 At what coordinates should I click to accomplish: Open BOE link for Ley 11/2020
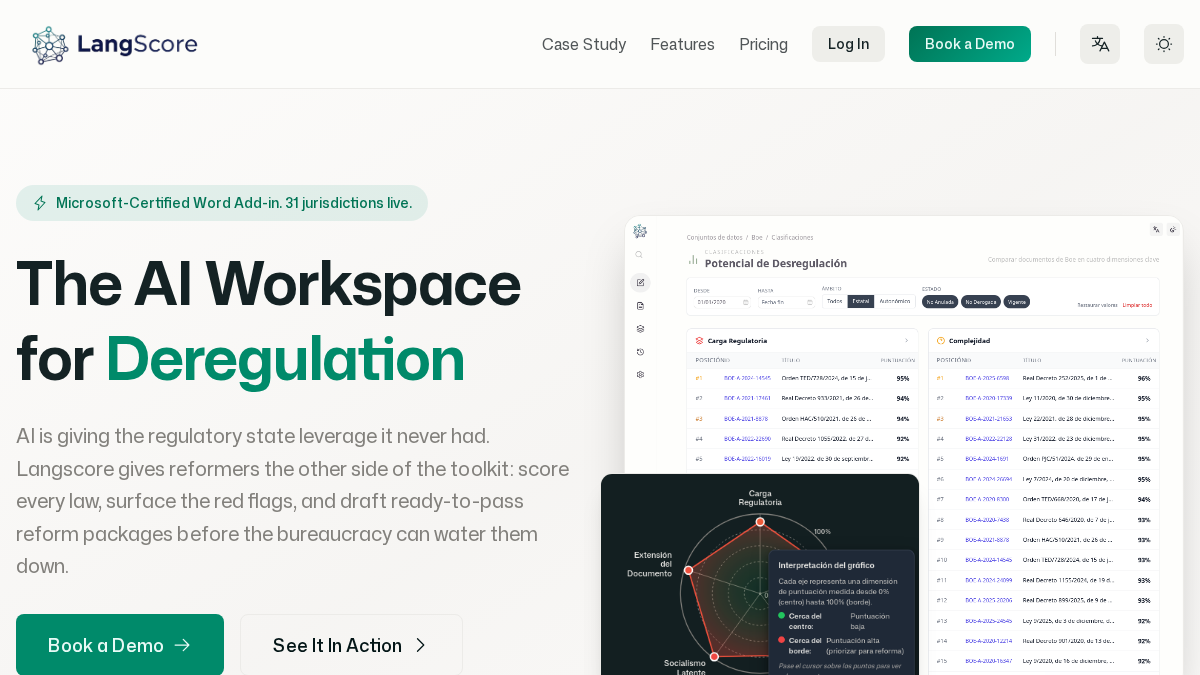pos(987,398)
